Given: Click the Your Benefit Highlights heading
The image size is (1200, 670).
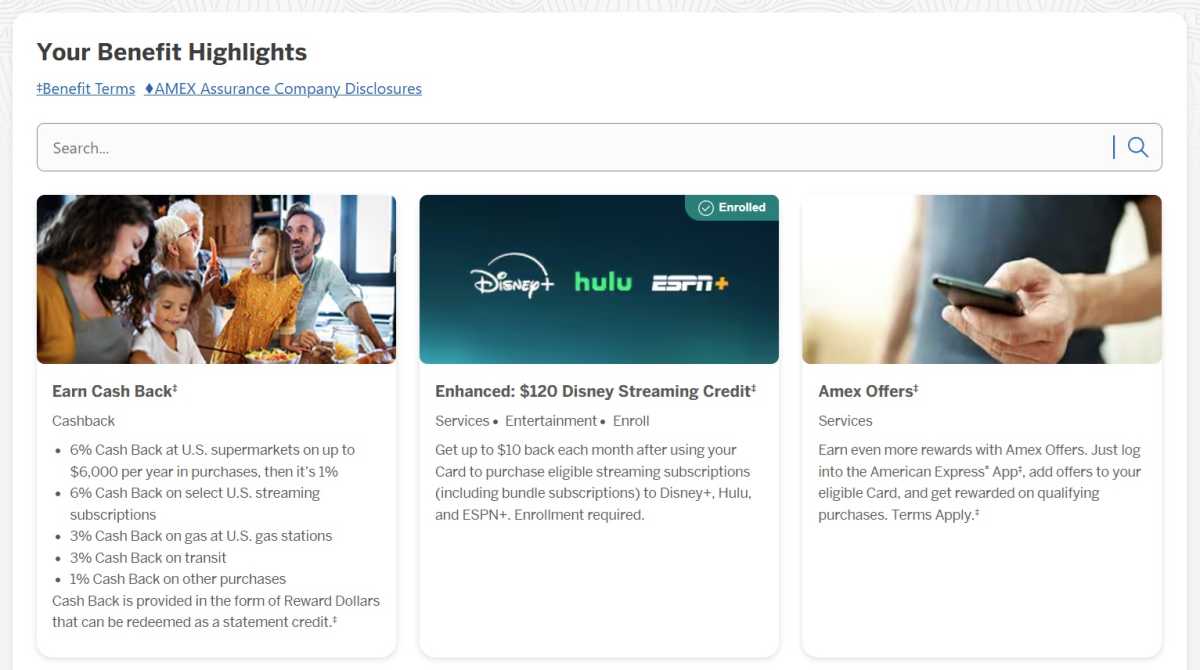Looking at the screenshot, I should (x=172, y=52).
